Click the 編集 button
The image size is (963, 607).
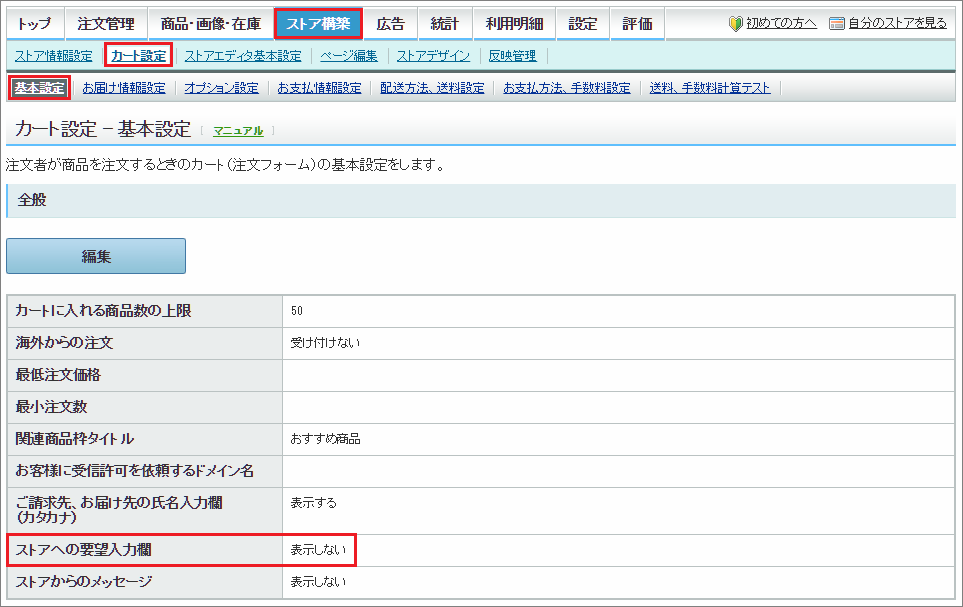tap(96, 256)
